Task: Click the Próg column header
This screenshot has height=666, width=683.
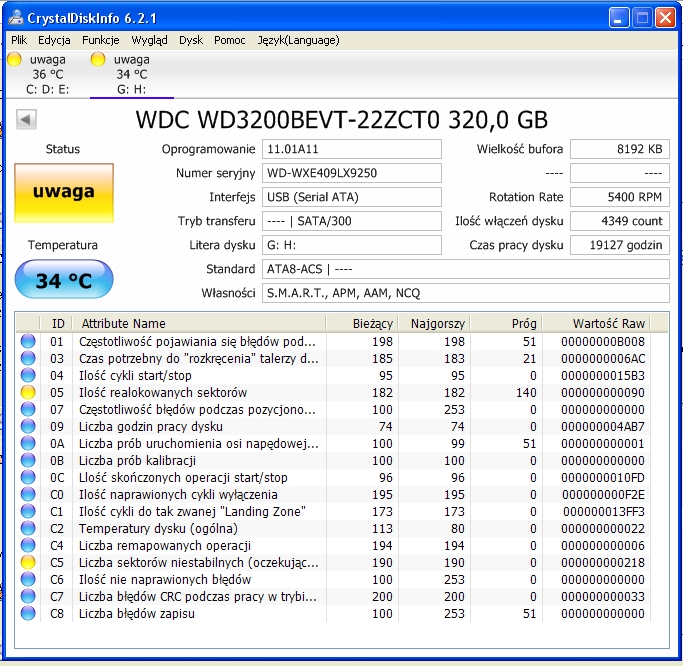Action: (506, 323)
